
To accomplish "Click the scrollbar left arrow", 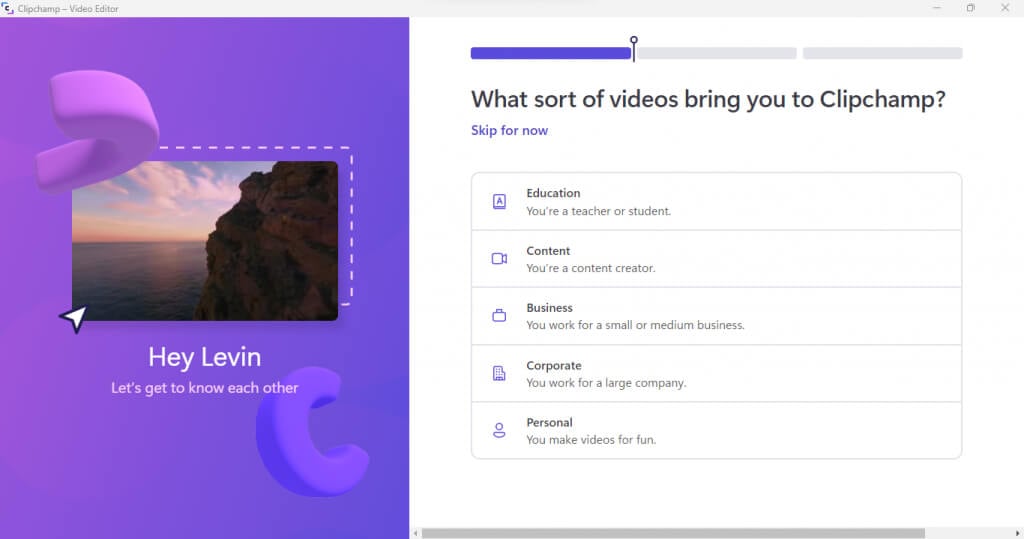I will tap(415, 533).
